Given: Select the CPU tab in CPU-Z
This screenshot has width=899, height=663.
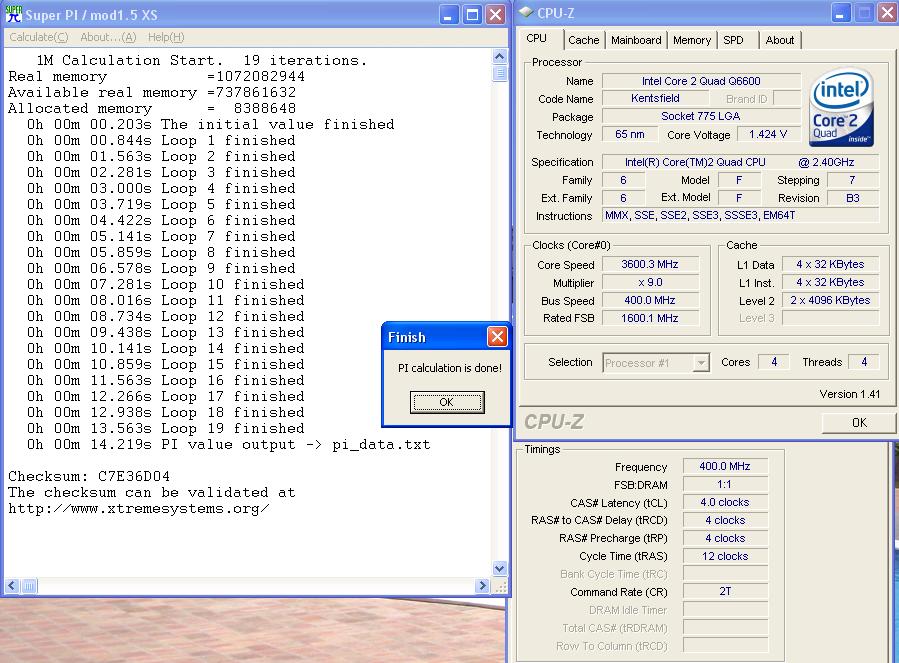Looking at the screenshot, I should point(537,38).
